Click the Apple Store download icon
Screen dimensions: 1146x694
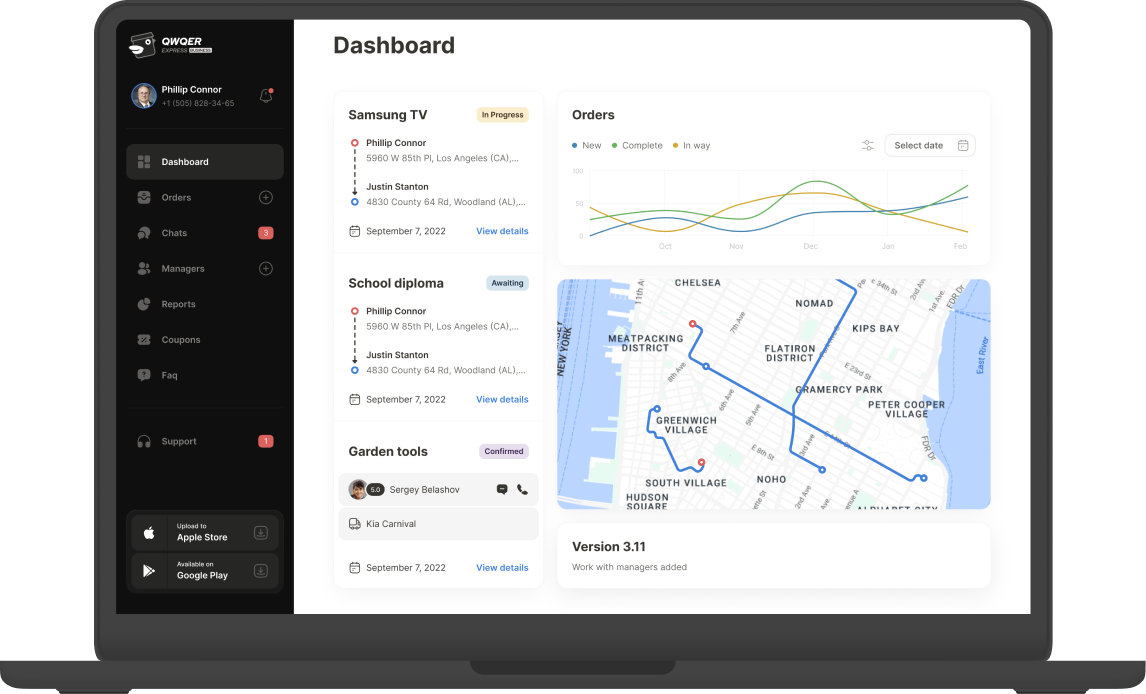click(x=261, y=533)
